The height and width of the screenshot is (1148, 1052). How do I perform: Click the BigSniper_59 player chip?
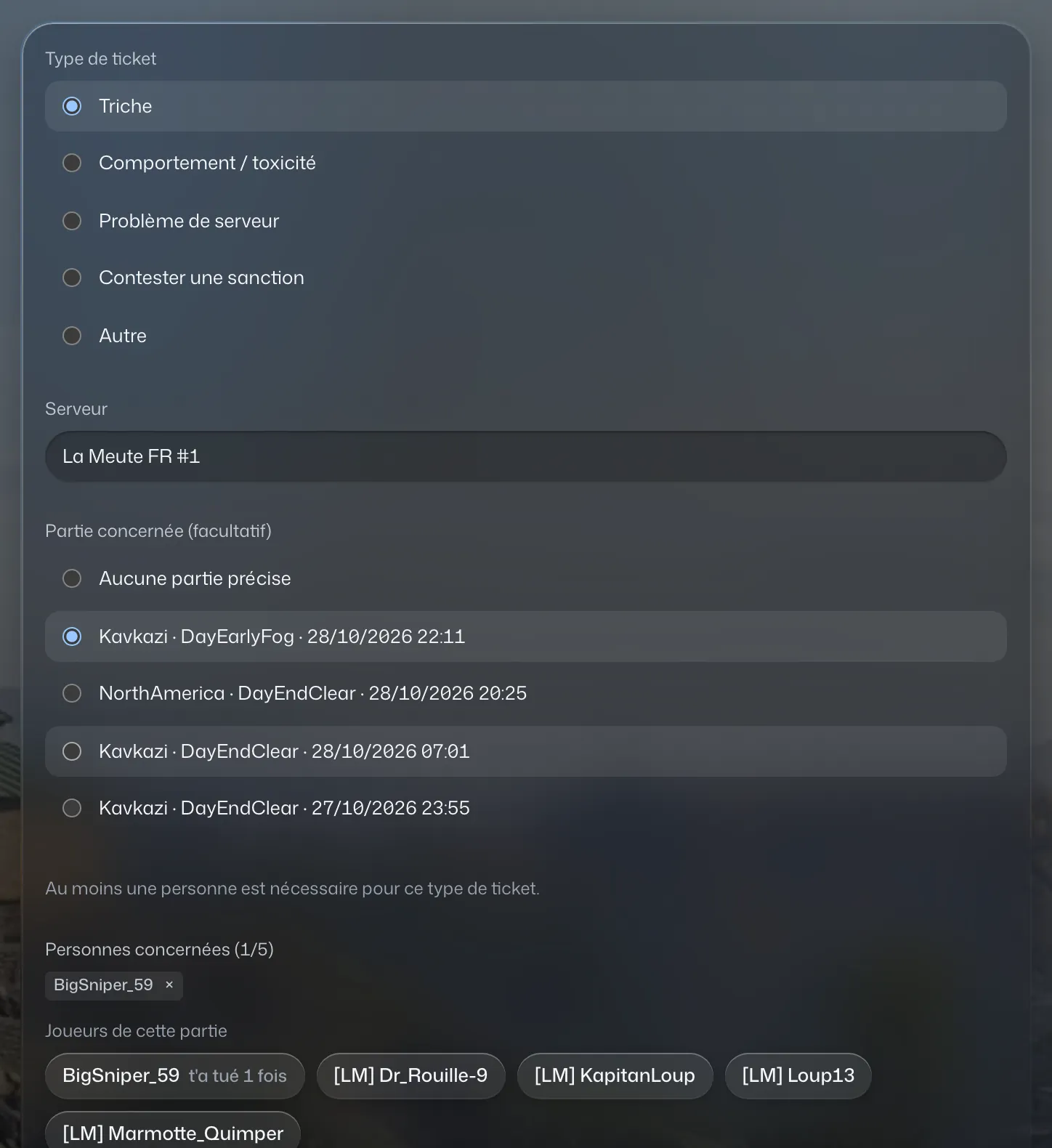[174, 1075]
